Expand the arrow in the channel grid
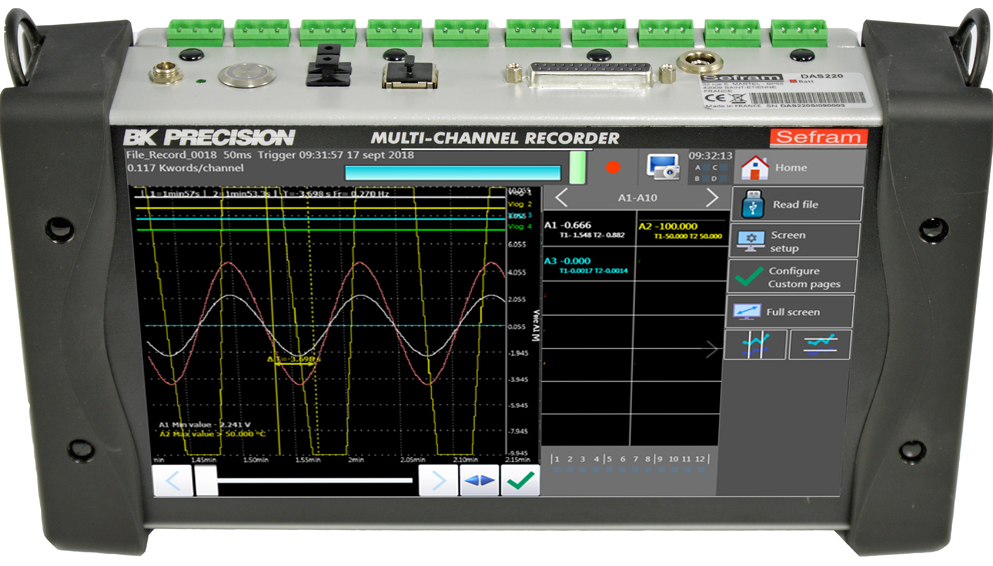 [711, 349]
